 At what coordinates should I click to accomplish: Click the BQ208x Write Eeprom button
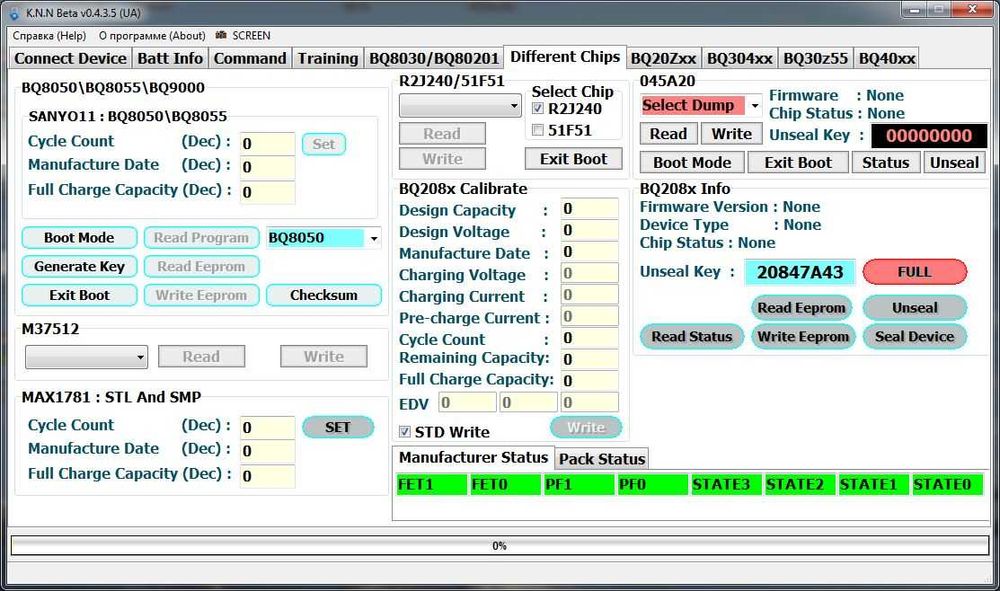tap(803, 337)
